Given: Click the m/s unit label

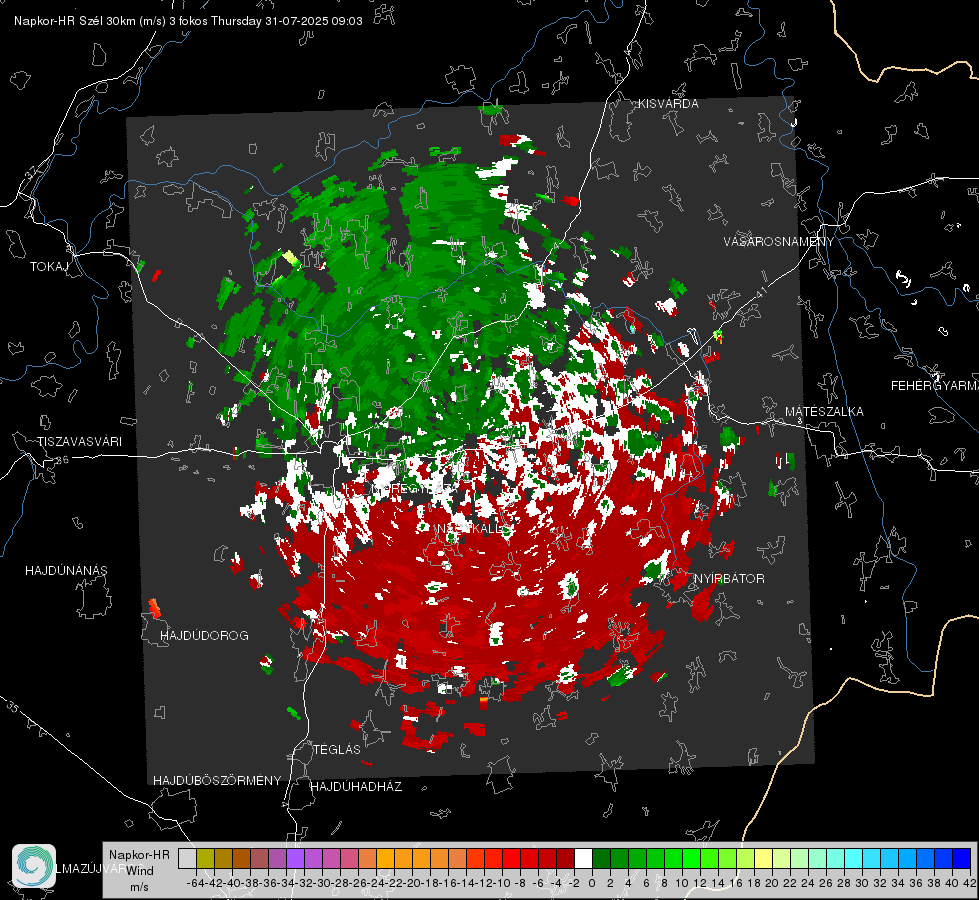Looking at the screenshot, I should click(139, 887).
